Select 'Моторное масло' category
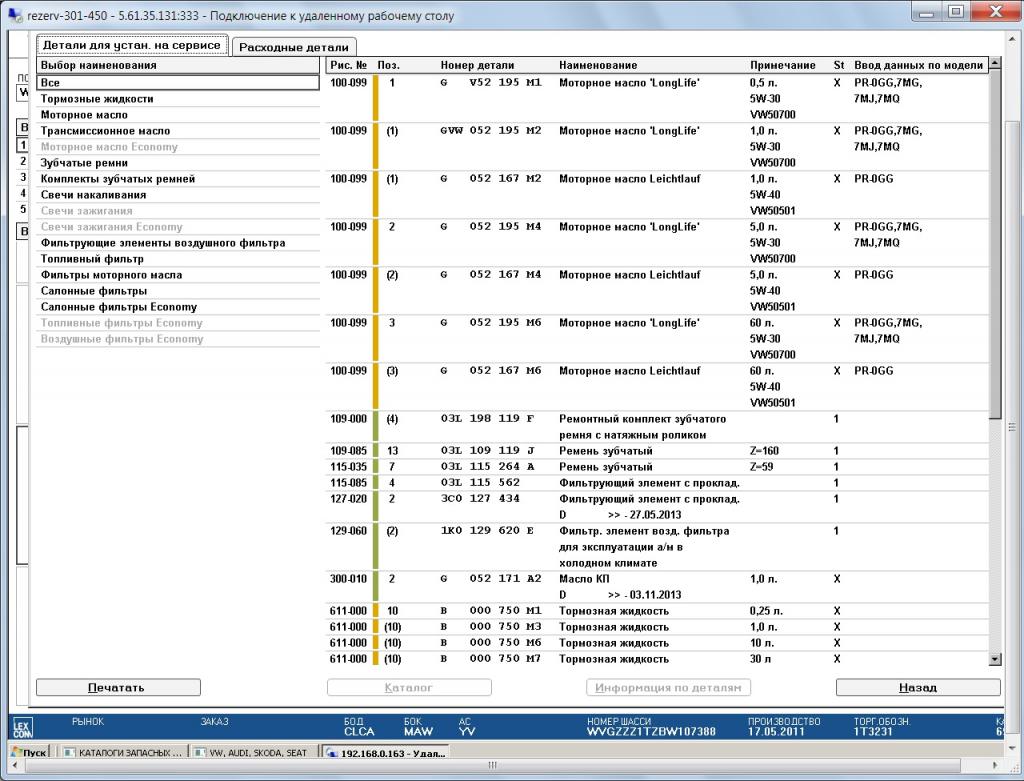The width and height of the screenshot is (1024, 781). point(178,115)
